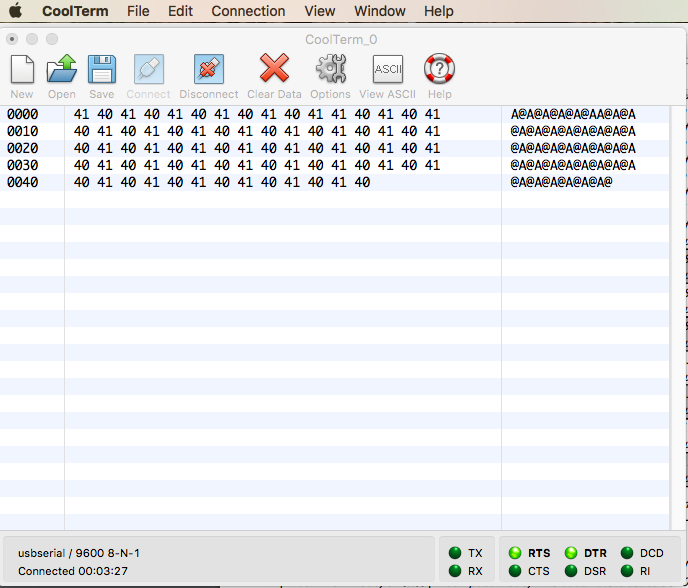Open the Edit menu
Screen dimensions: 688x588
pos(180,11)
